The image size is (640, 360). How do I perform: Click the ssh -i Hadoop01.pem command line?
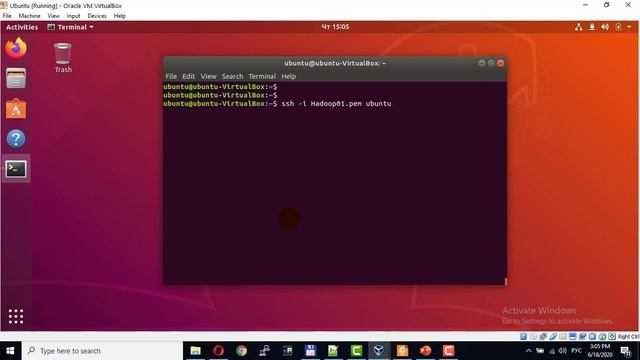277,104
